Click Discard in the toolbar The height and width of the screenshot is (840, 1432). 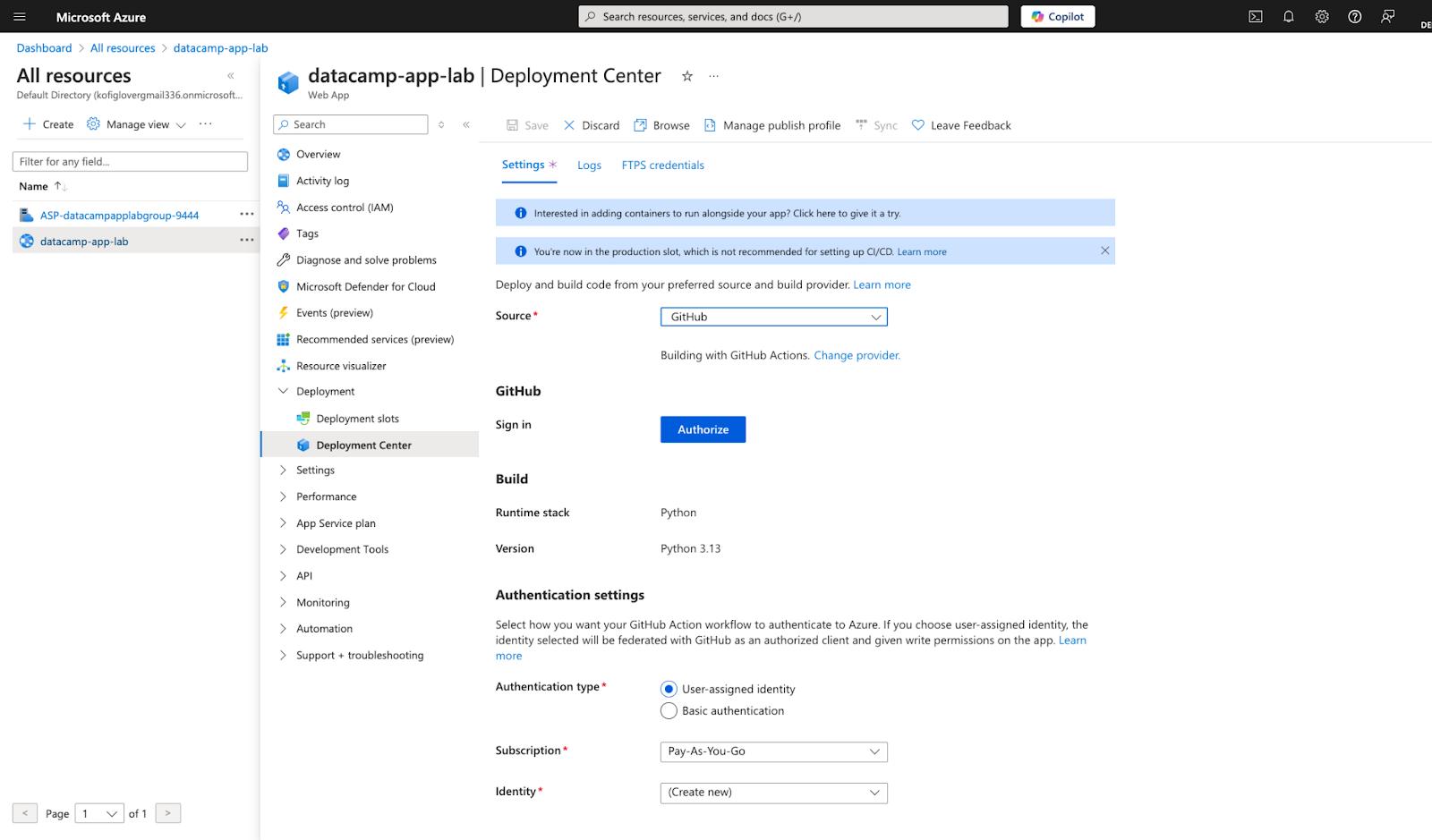pyautogui.click(x=592, y=125)
